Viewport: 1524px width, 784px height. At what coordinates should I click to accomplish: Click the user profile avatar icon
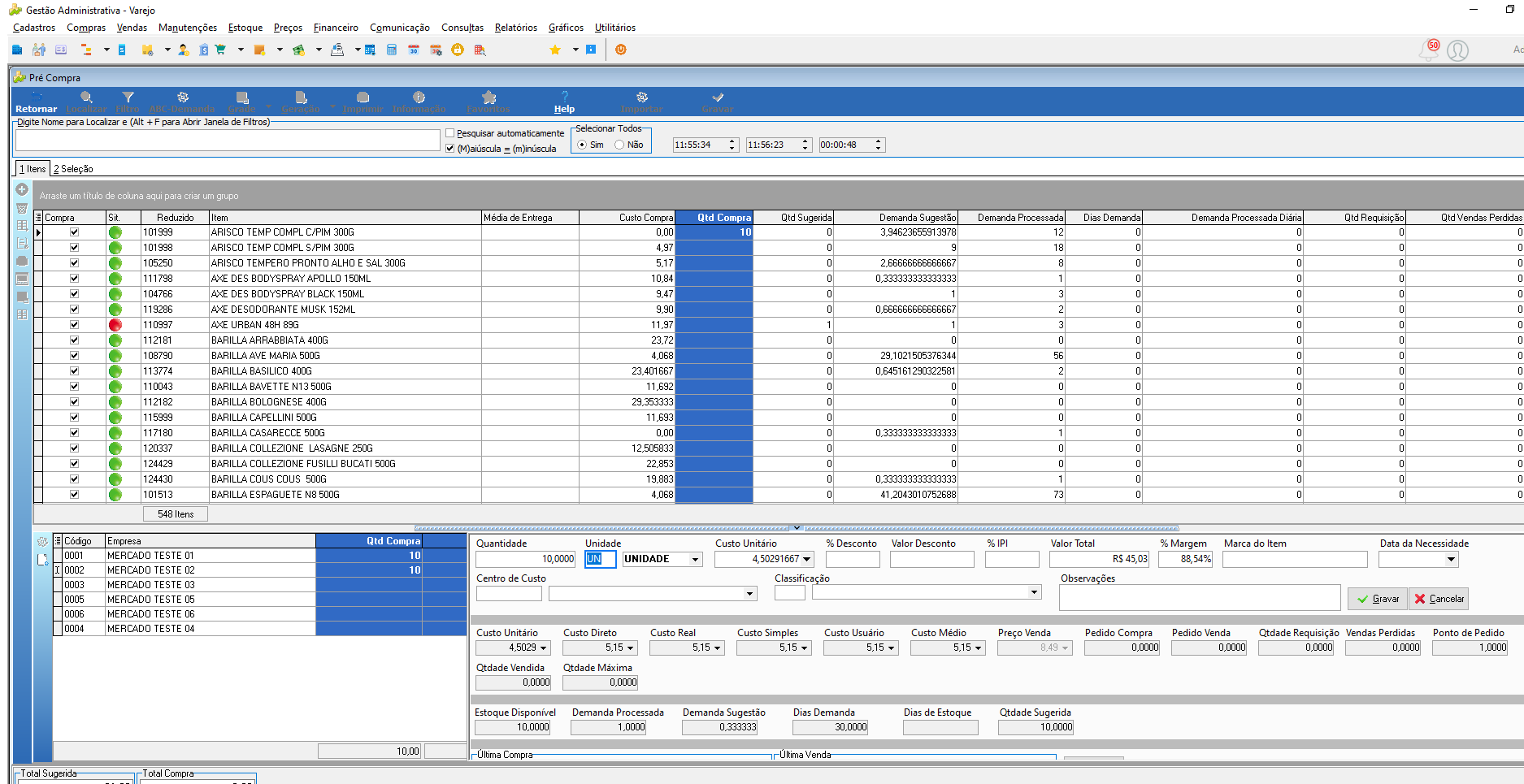click(x=1458, y=50)
